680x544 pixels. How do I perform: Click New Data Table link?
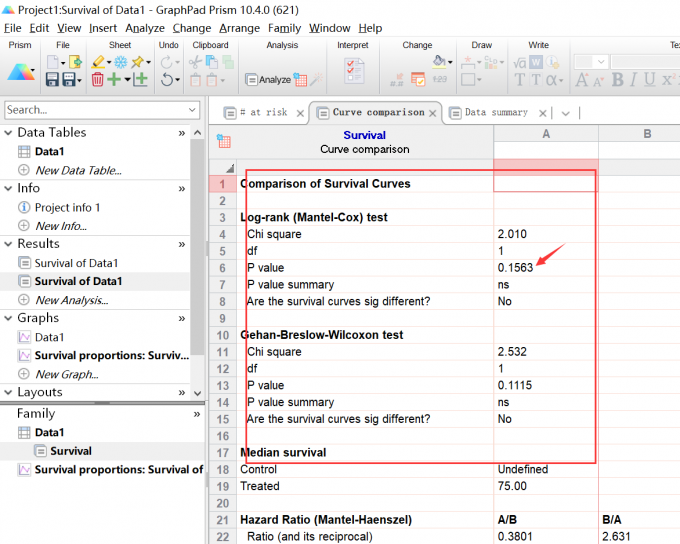pyautogui.click(x=78, y=170)
